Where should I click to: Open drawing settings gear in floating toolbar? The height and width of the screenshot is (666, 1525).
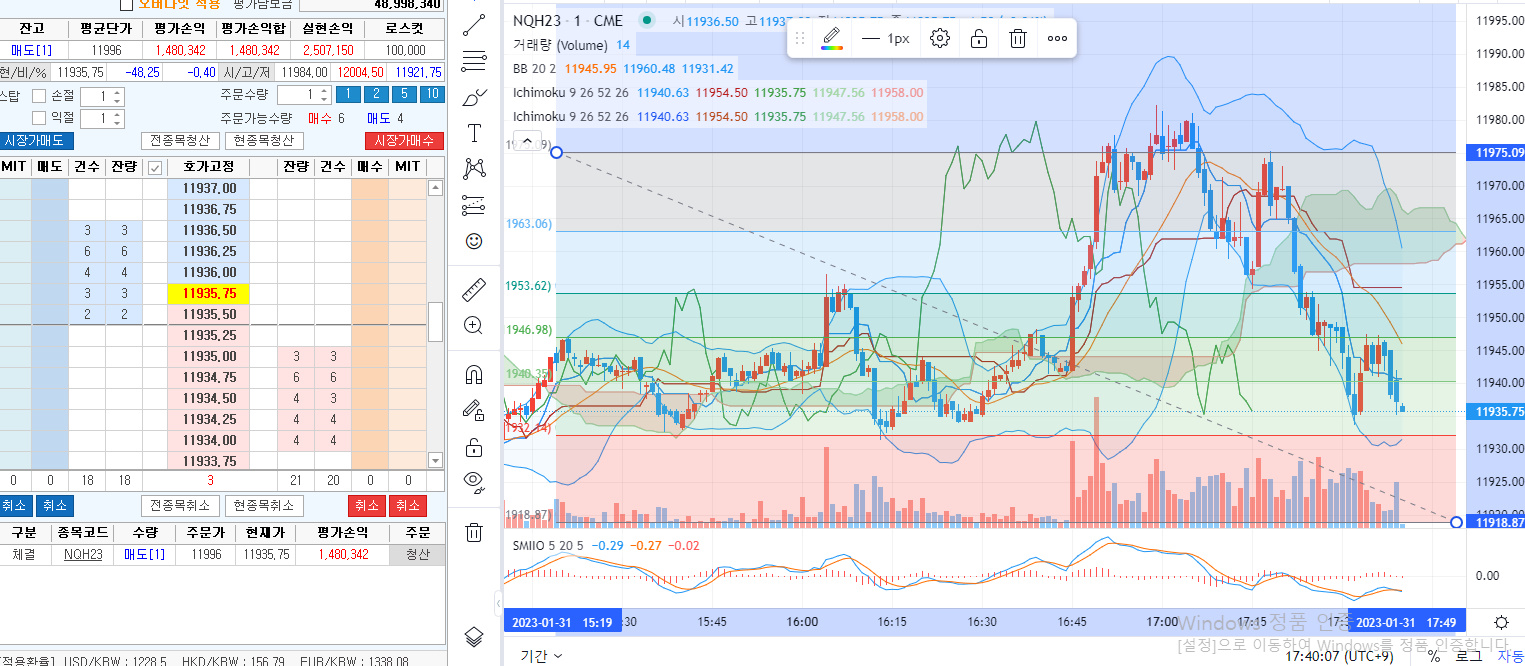[x=939, y=39]
